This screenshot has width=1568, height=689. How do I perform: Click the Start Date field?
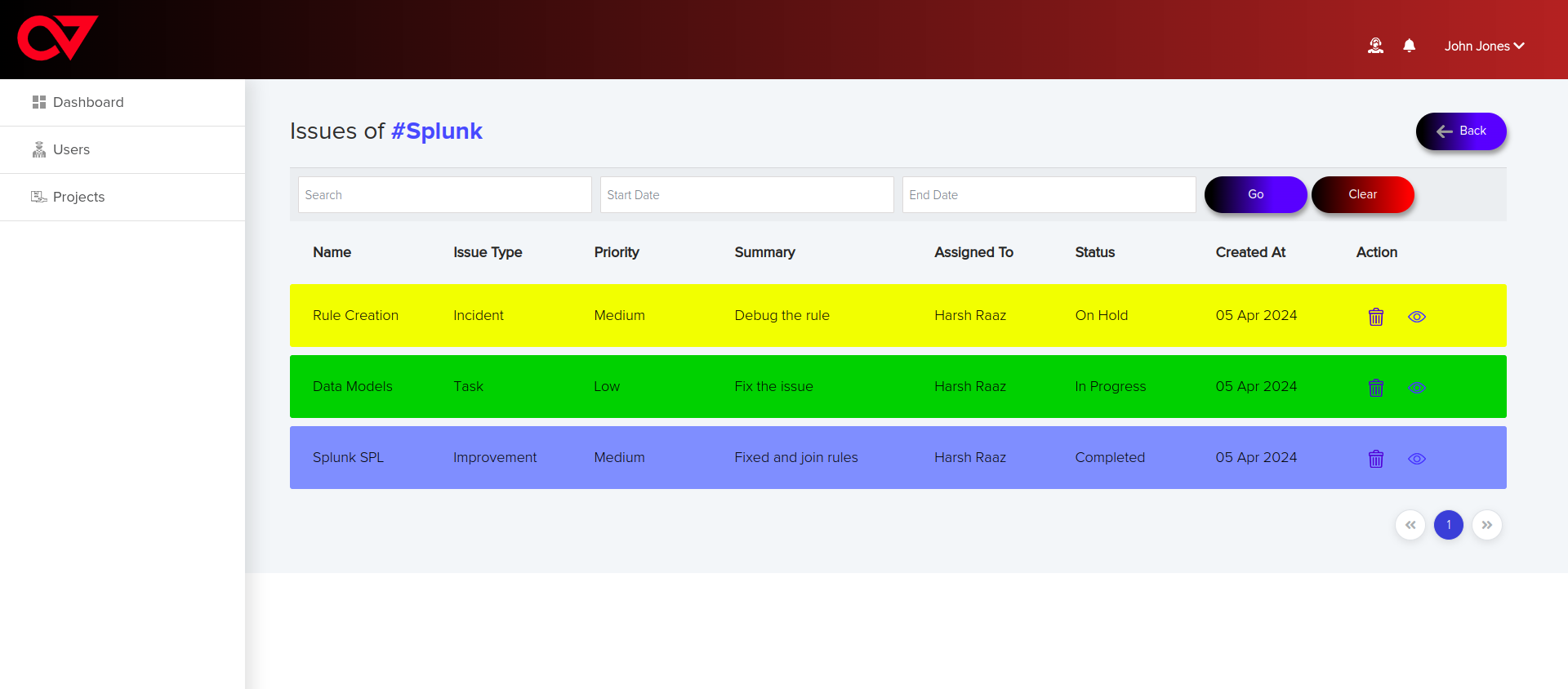(747, 195)
